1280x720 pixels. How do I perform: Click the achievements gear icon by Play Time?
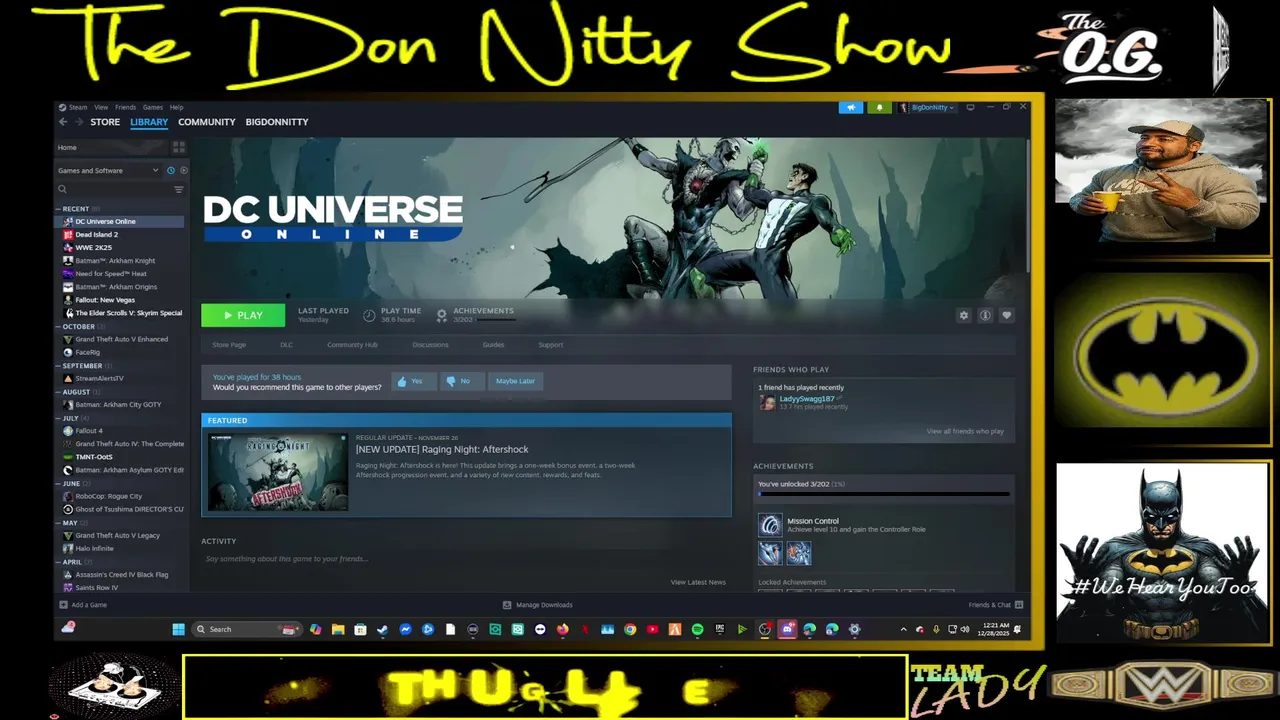[x=441, y=315]
